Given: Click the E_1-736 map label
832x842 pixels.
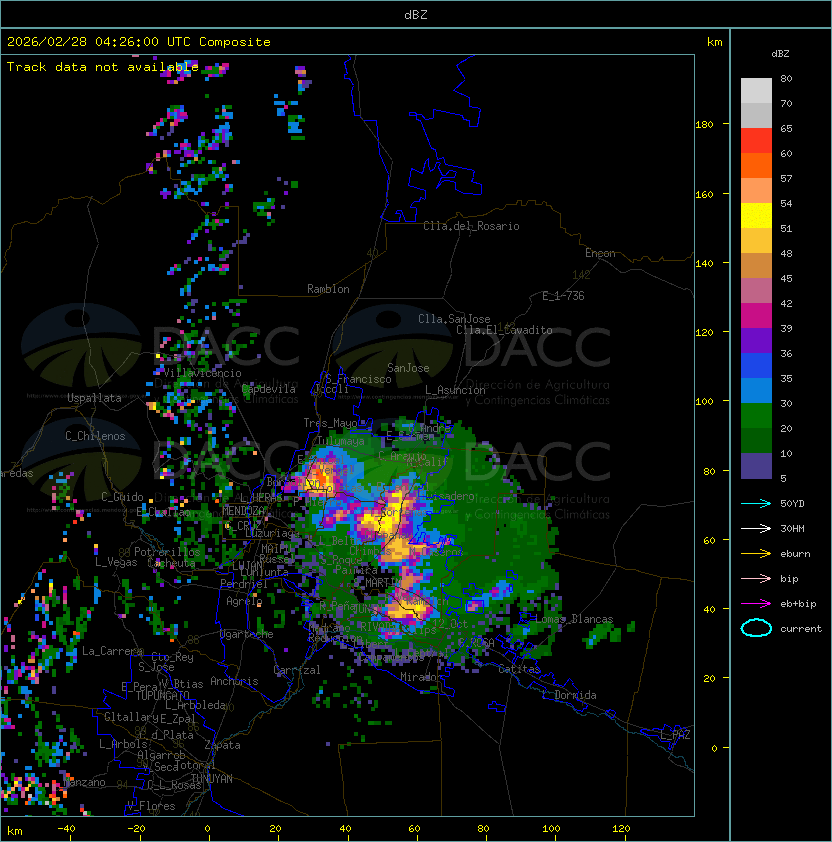Looking at the screenshot, I should coord(563,296).
